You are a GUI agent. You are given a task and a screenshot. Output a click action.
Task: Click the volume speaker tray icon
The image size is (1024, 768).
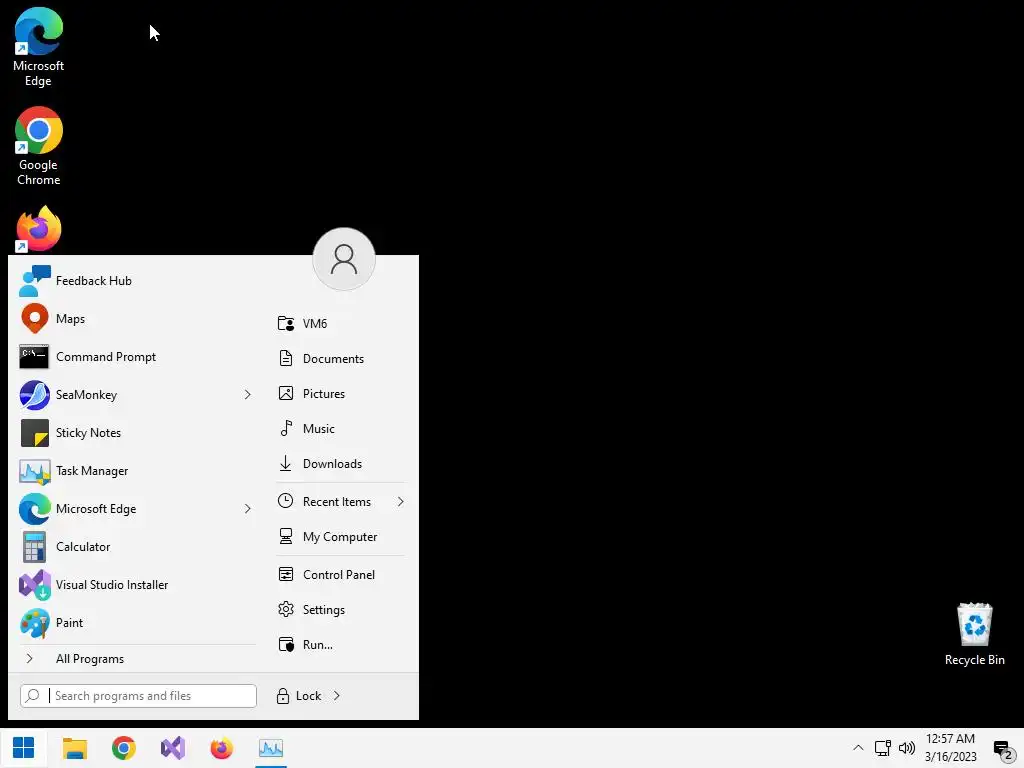pyautogui.click(x=906, y=748)
